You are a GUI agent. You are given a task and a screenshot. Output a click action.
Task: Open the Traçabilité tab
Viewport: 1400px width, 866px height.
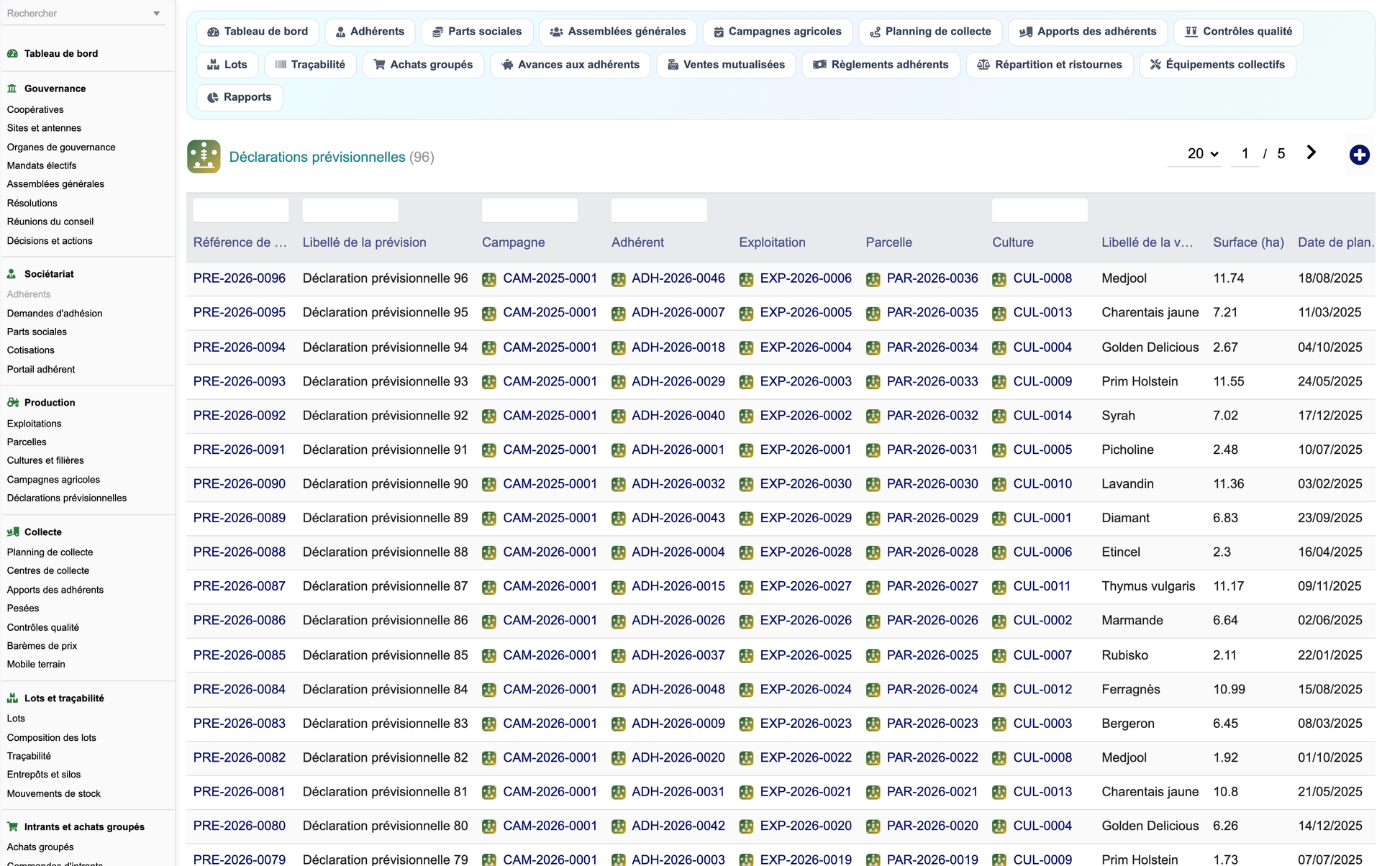point(310,65)
